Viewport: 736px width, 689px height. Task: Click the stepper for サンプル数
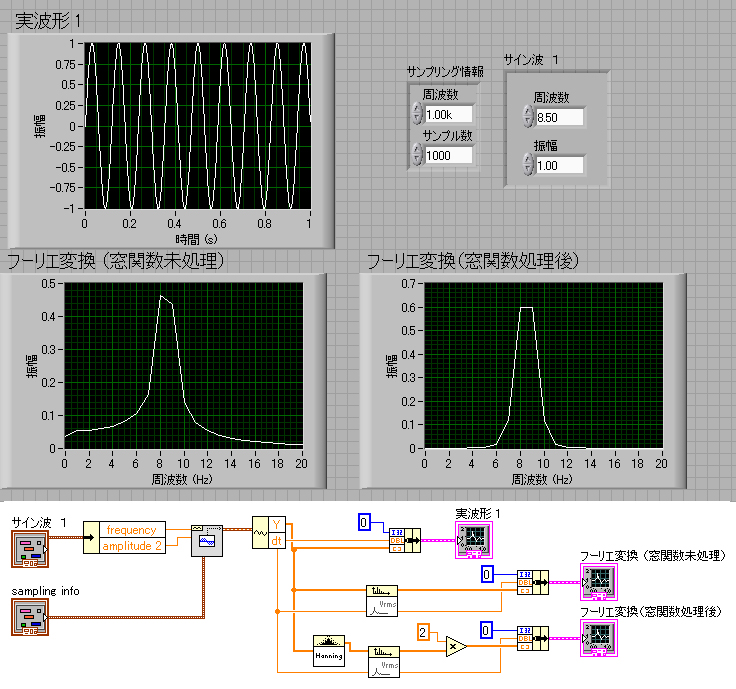pos(417,154)
